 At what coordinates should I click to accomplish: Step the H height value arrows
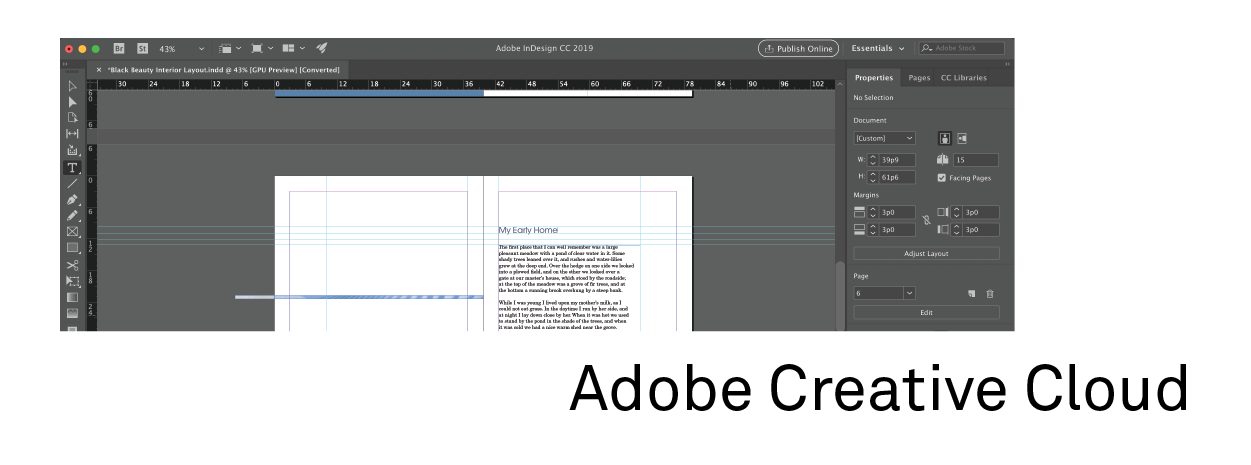click(x=873, y=176)
